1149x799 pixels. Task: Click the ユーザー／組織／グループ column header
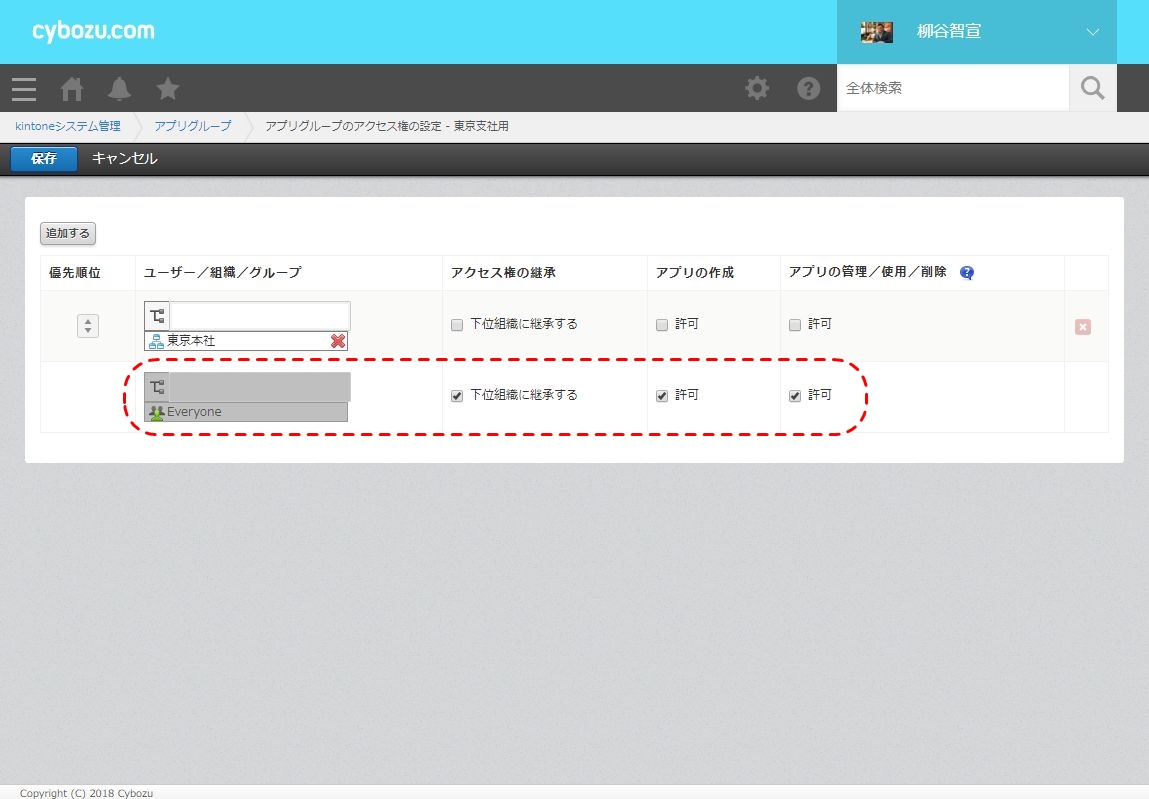pos(222,273)
